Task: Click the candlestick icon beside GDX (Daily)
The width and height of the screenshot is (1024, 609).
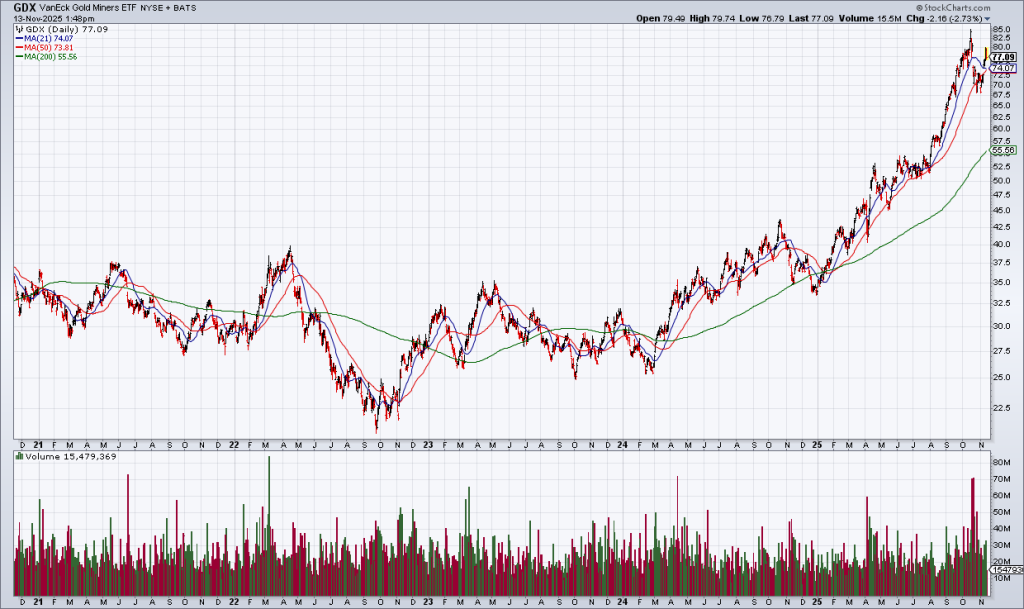Action: [x=18, y=30]
